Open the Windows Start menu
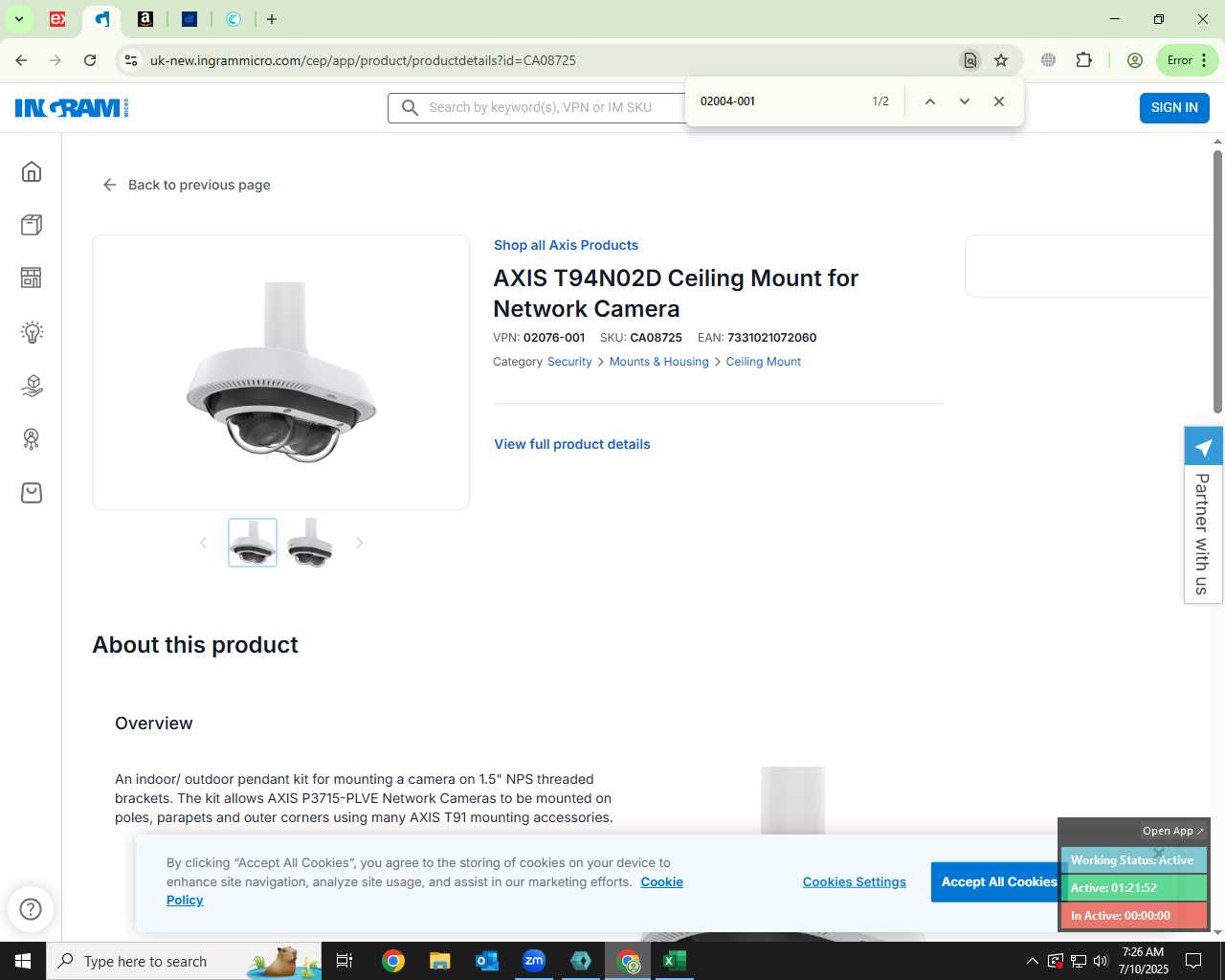This screenshot has width=1225, height=980. click(x=23, y=961)
